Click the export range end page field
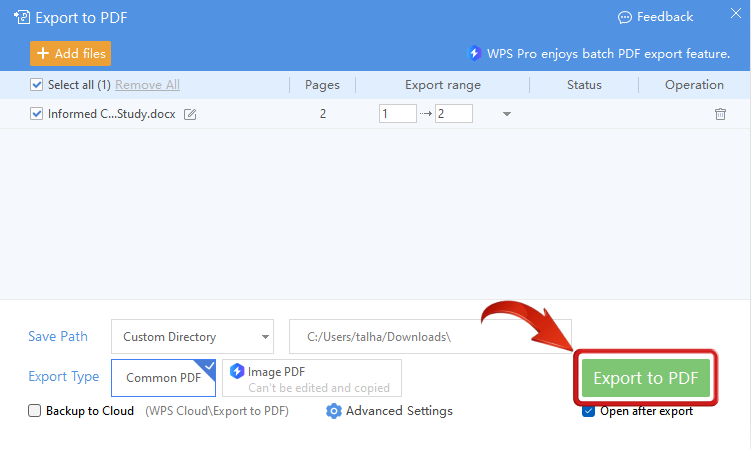The width and height of the screenshot is (751, 449). coord(454,114)
